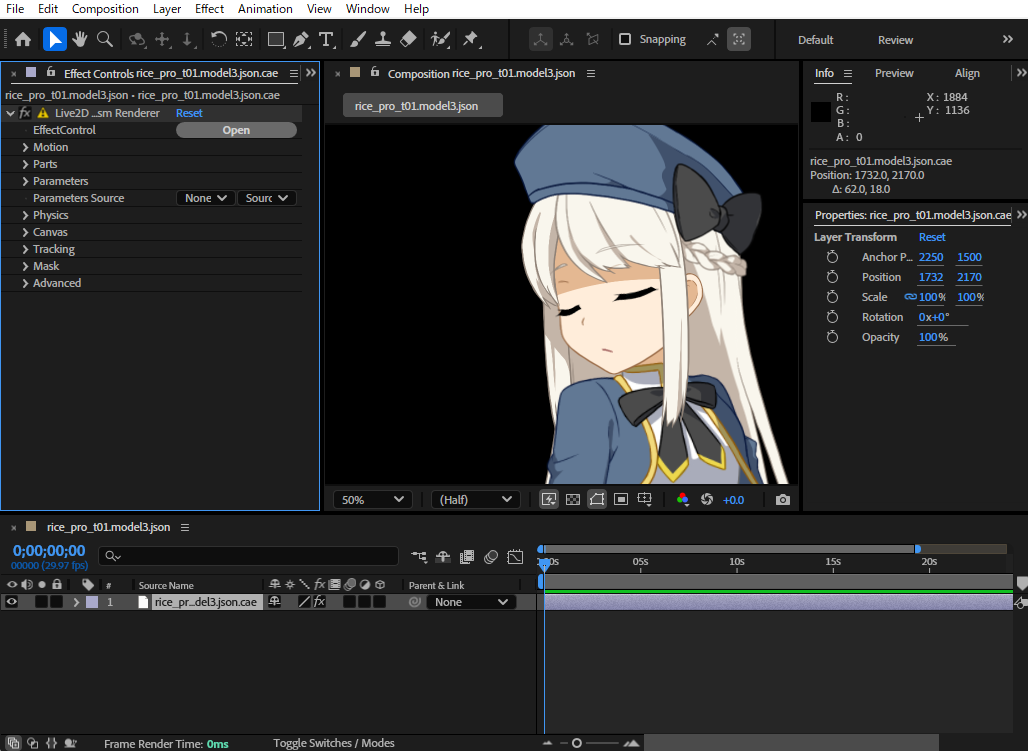Open the Graph Editor in timeline
The height and width of the screenshot is (751, 1028).
515,557
